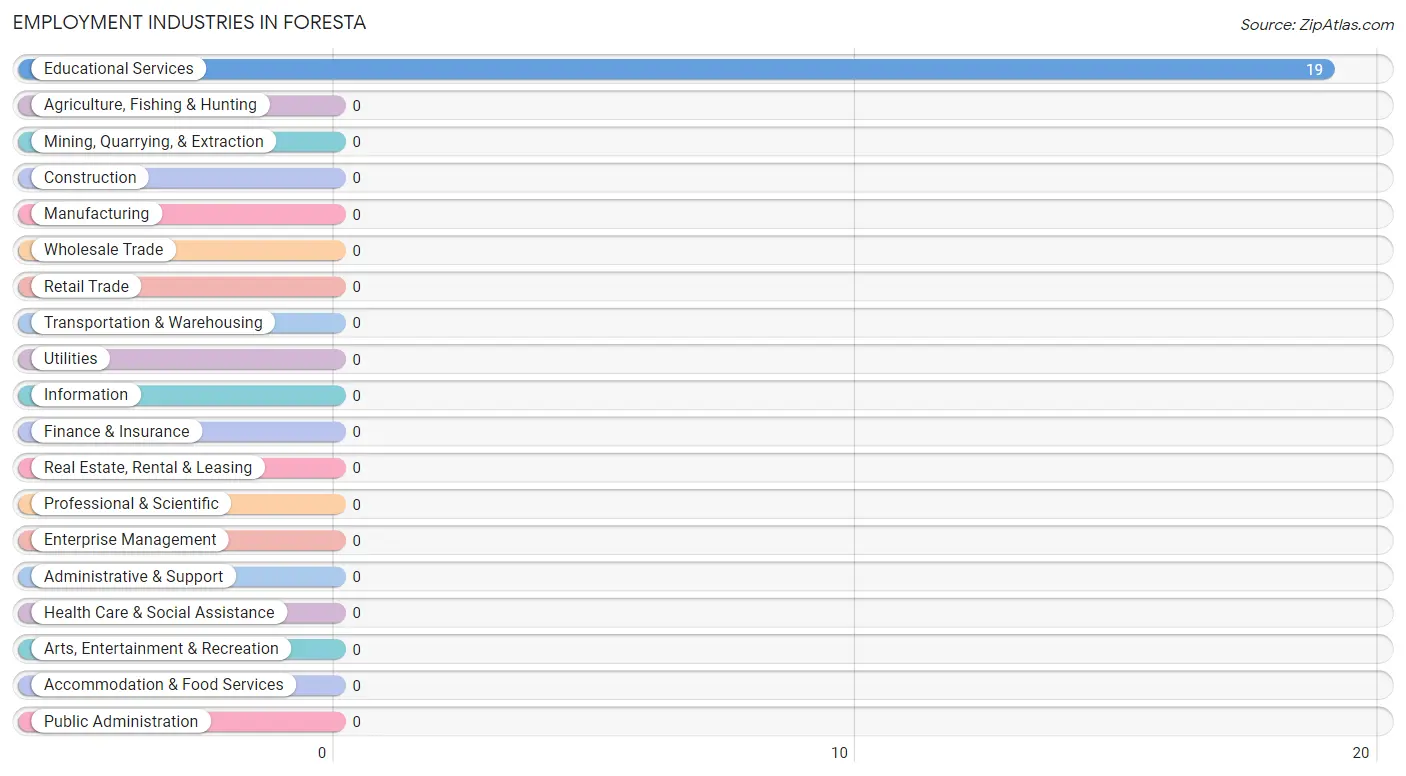Screen dimensions: 1406x776
Task: Click the 0 value beside Agriculture, Fishing & Hunting
Action: click(356, 106)
